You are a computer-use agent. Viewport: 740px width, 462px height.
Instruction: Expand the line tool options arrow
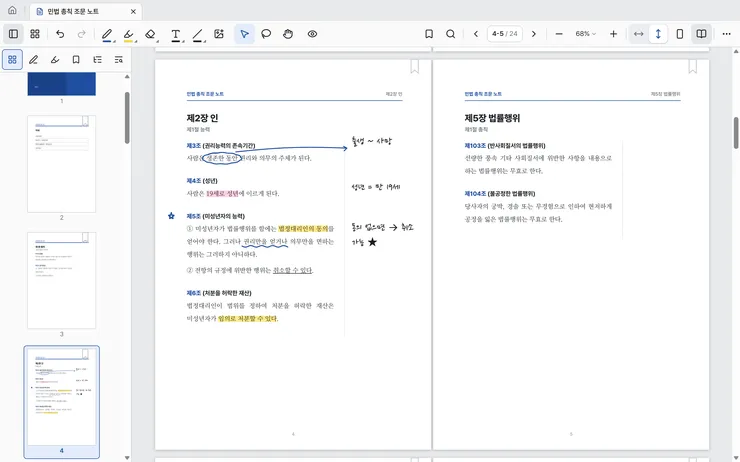click(205, 42)
